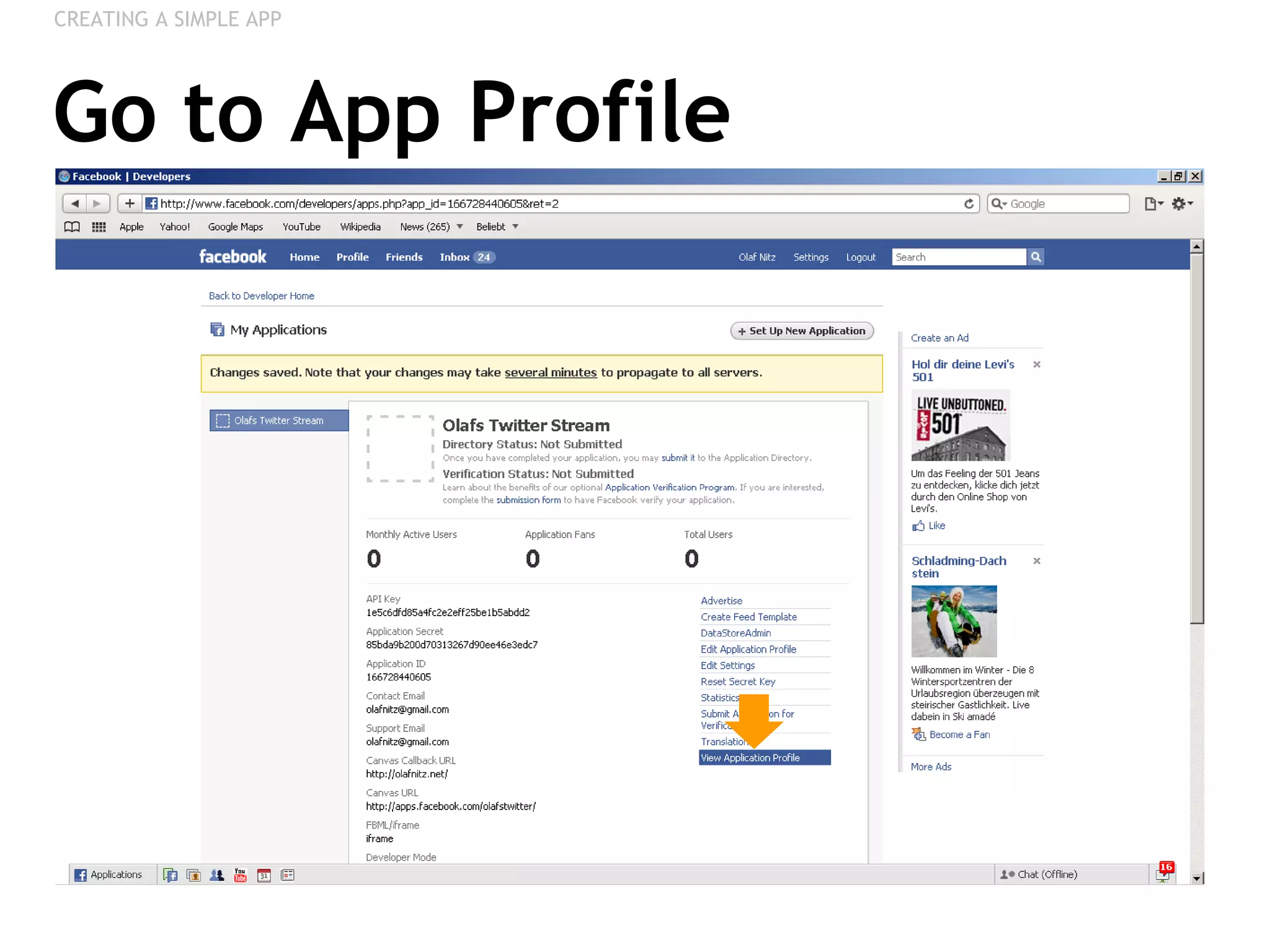The image size is (1270, 952).
Task: Open the submission form link
Action: pyautogui.click(x=528, y=500)
